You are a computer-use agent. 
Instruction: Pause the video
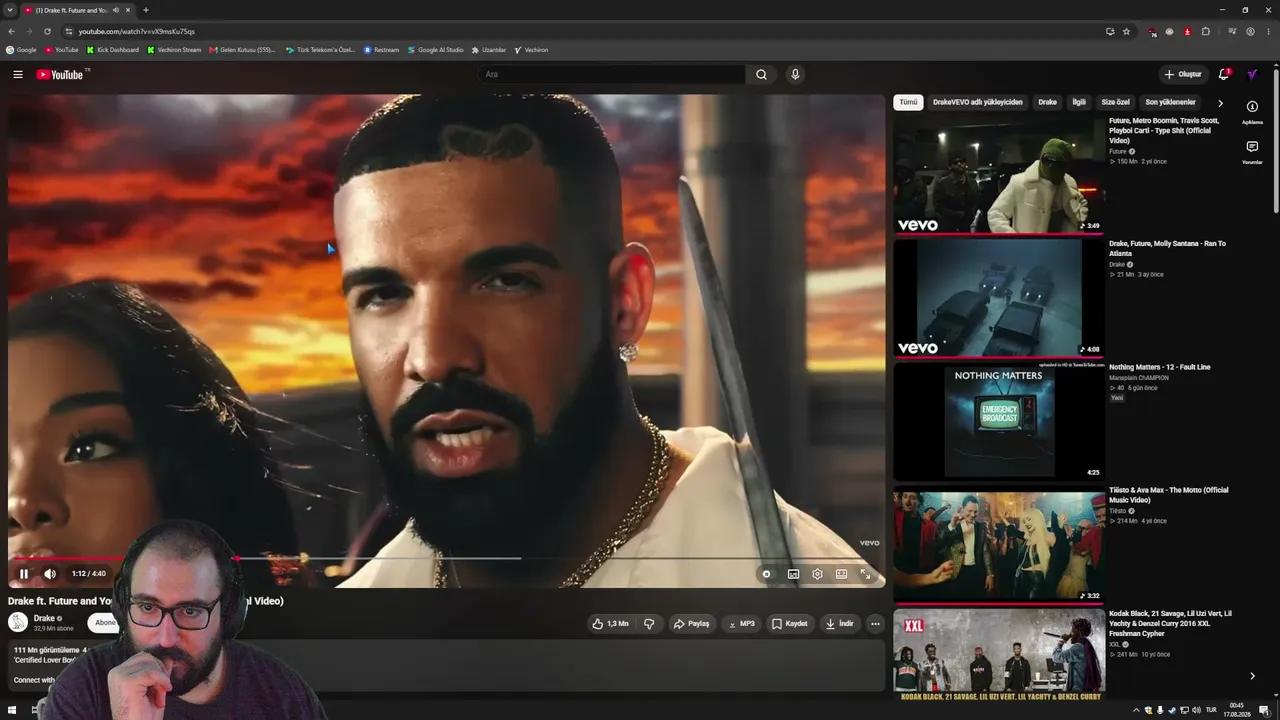pos(24,574)
